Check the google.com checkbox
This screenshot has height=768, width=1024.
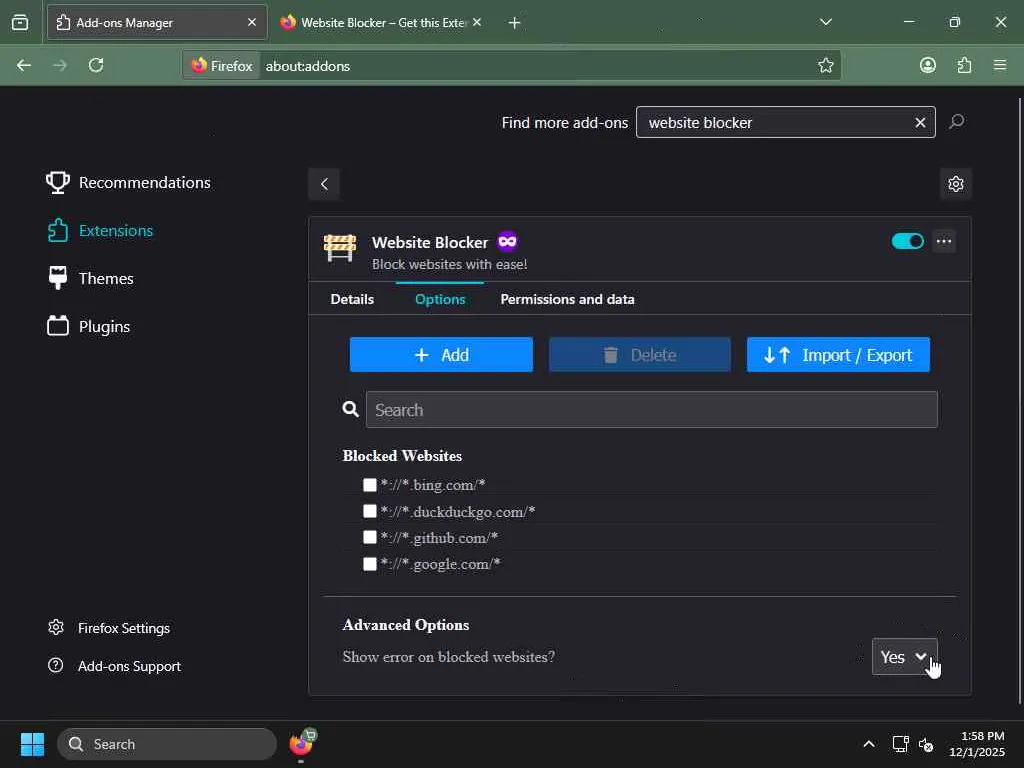370,564
